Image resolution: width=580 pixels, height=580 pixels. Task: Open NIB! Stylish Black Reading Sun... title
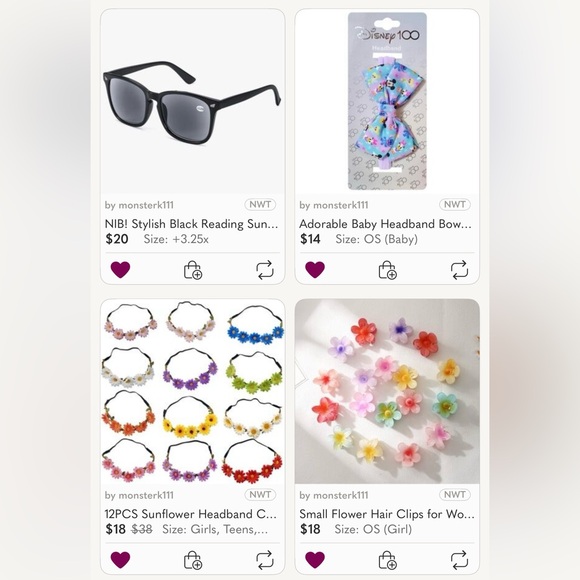tap(191, 224)
